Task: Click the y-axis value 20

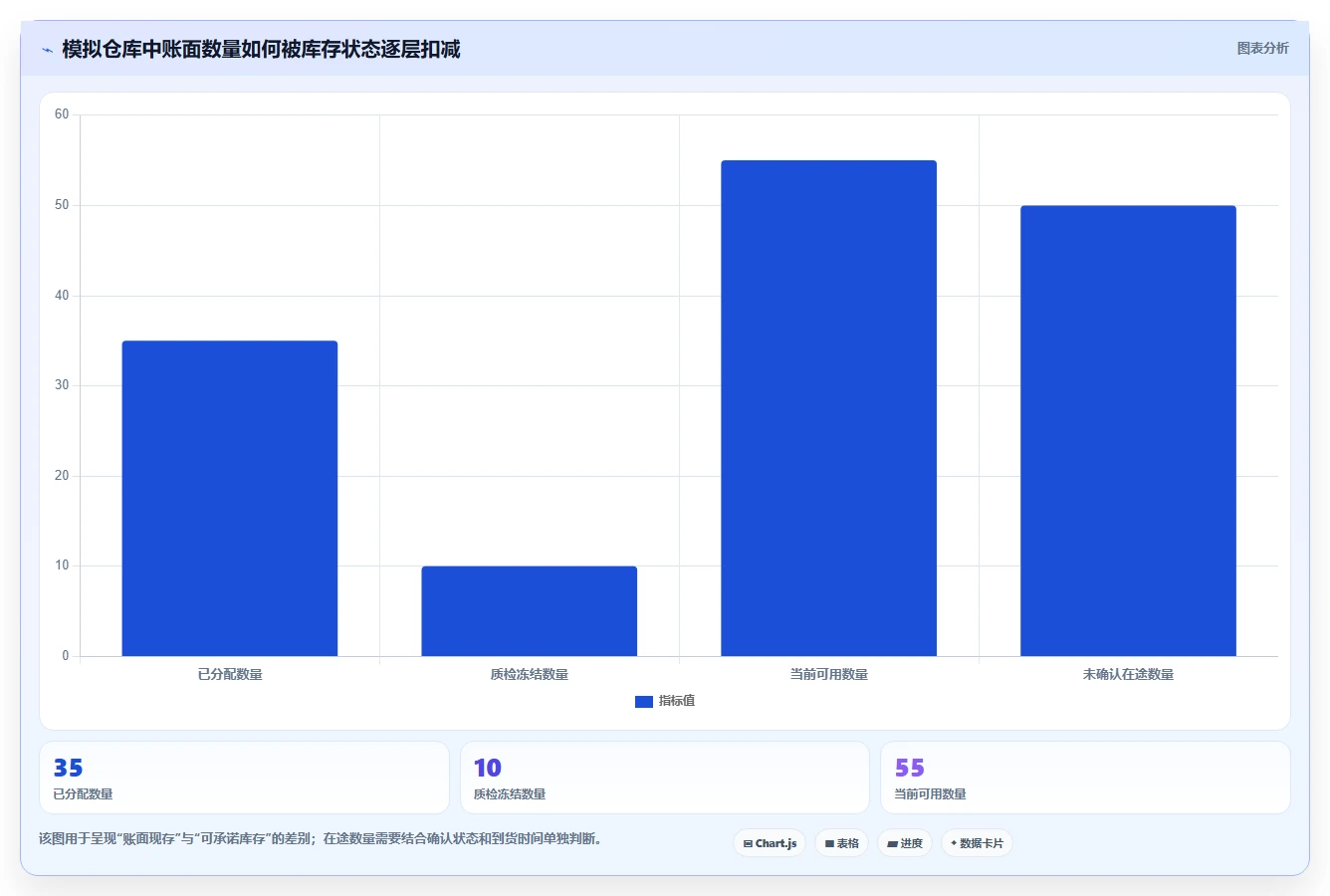Action: coord(62,476)
